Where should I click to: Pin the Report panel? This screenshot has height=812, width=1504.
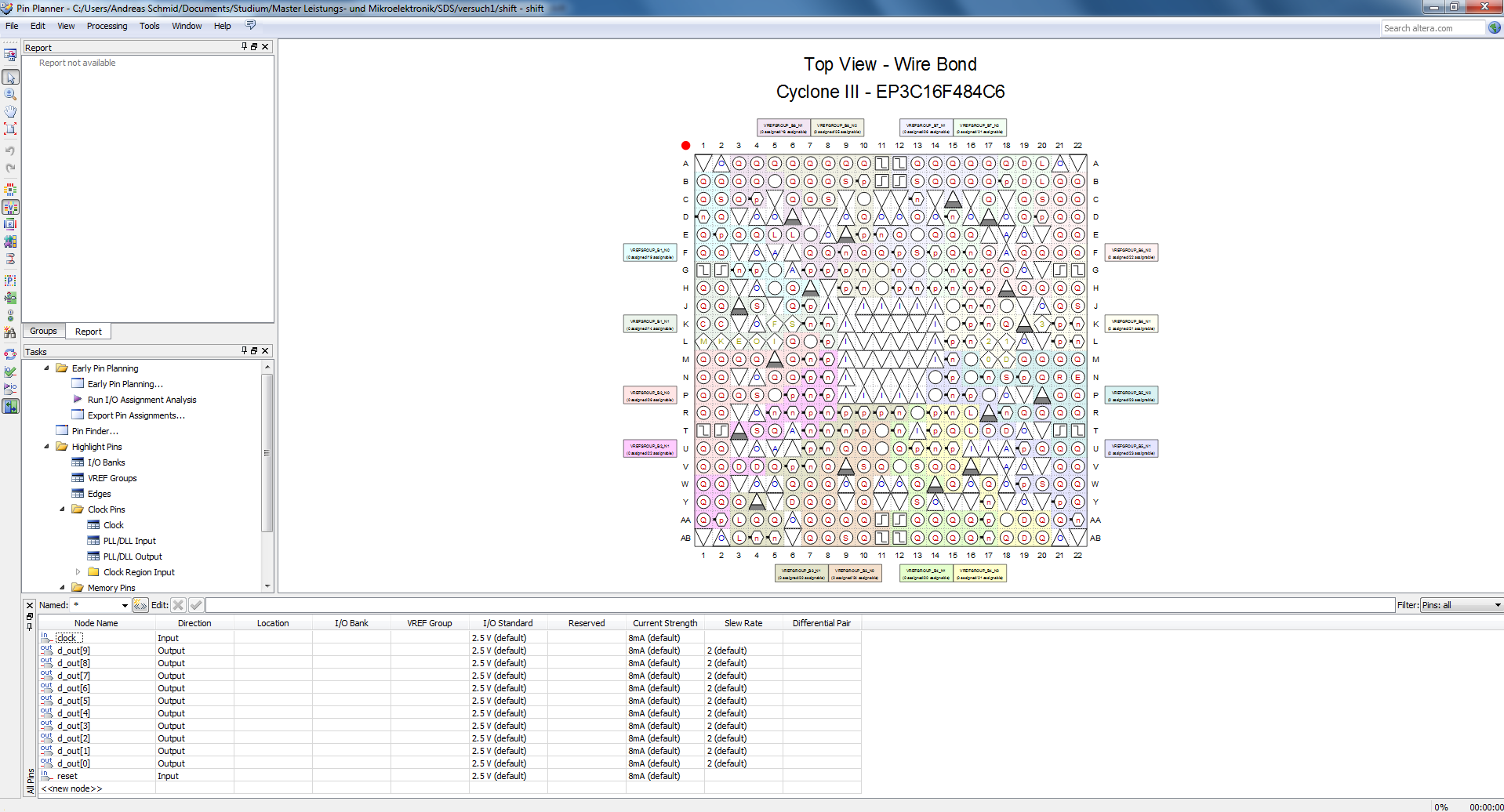pos(244,47)
